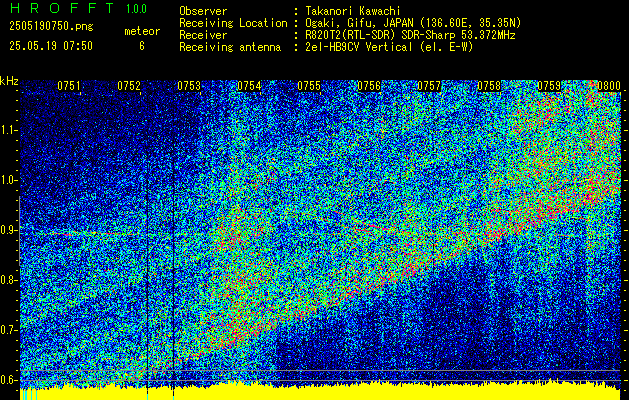Click frequency axis label 0.8

7,280
